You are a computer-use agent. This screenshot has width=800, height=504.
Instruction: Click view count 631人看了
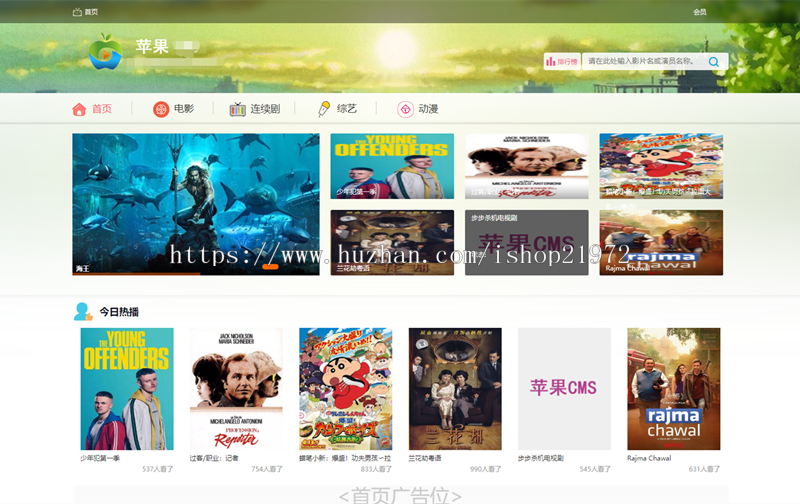click(704, 469)
